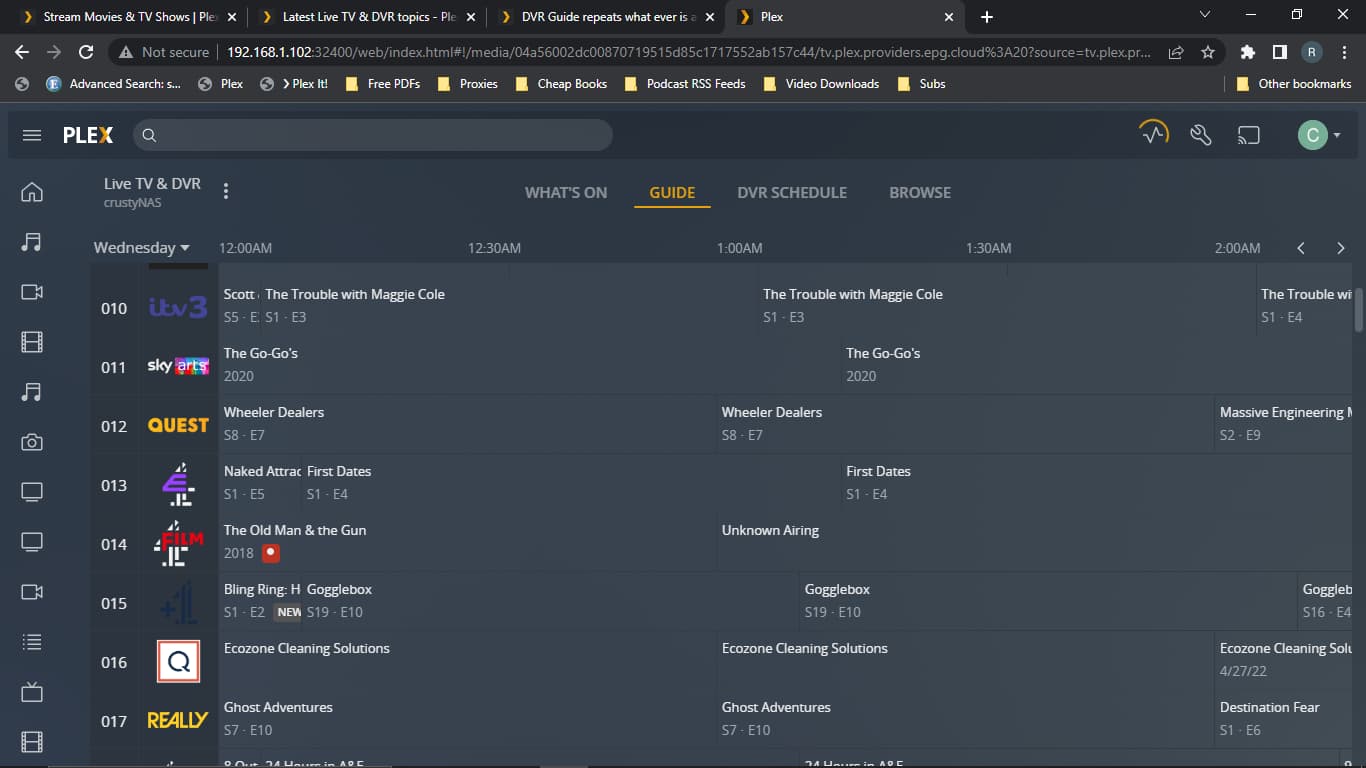Switch to the BROWSE tab
Image resolution: width=1366 pixels, height=768 pixels.
(920, 192)
